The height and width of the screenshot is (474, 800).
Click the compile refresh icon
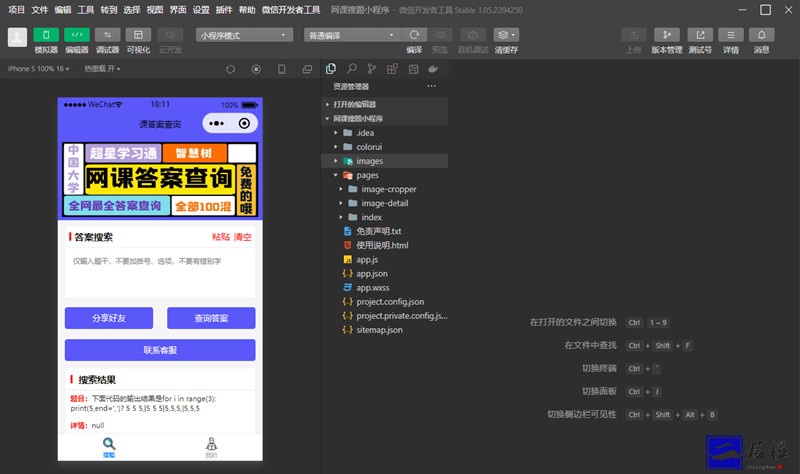click(x=414, y=35)
